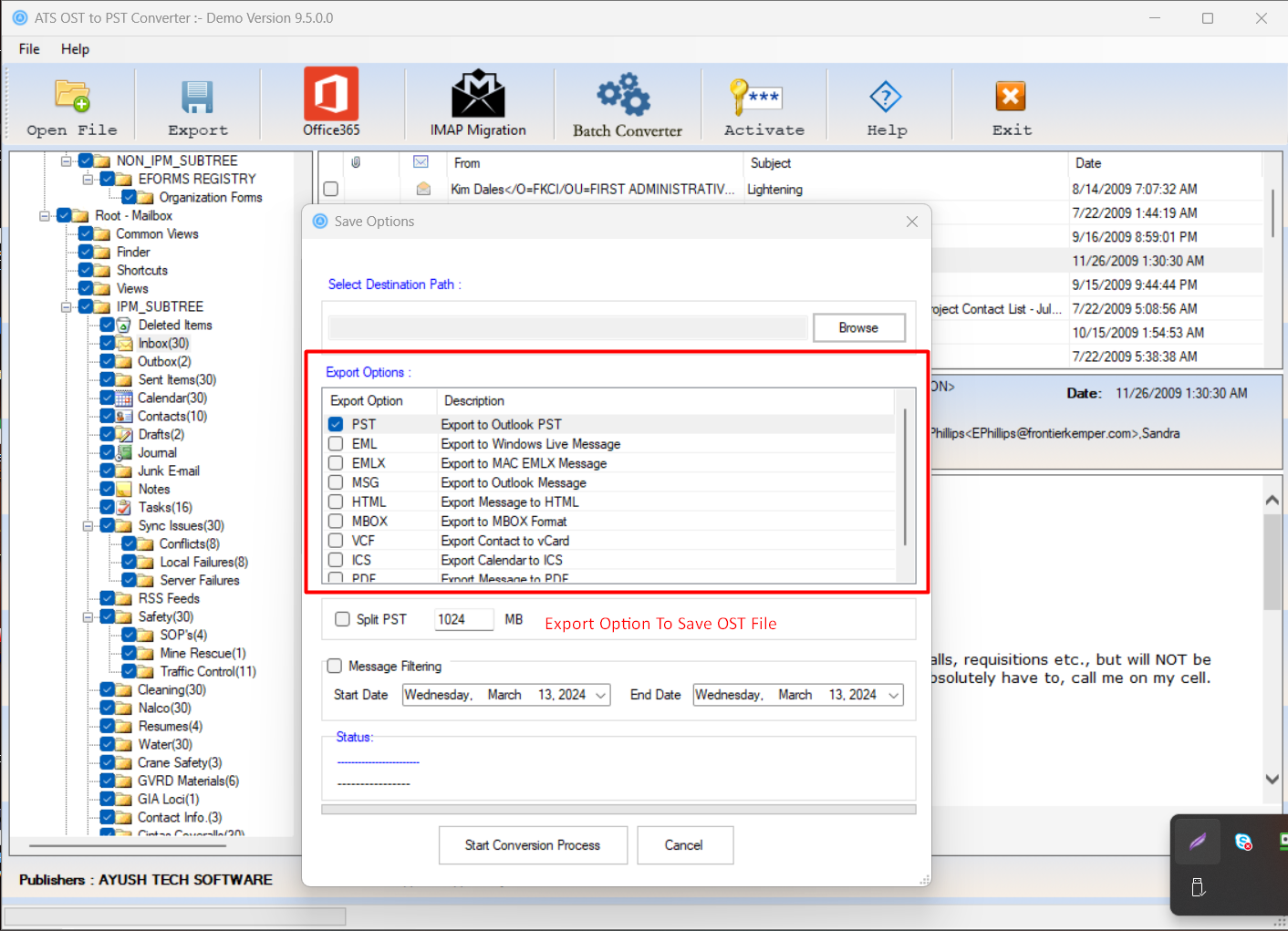This screenshot has width=1288, height=931.
Task: Collapse the Sync Issues(30) node
Action: 88,526
